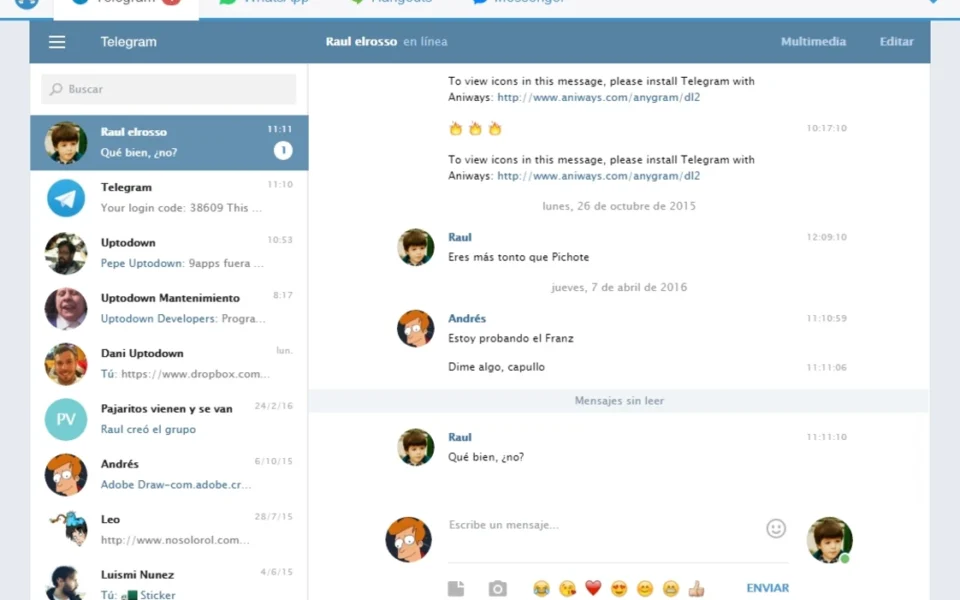Click the date 'jueves, 7 de abril de 2016'
960x600 pixels.
[x=619, y=287]
